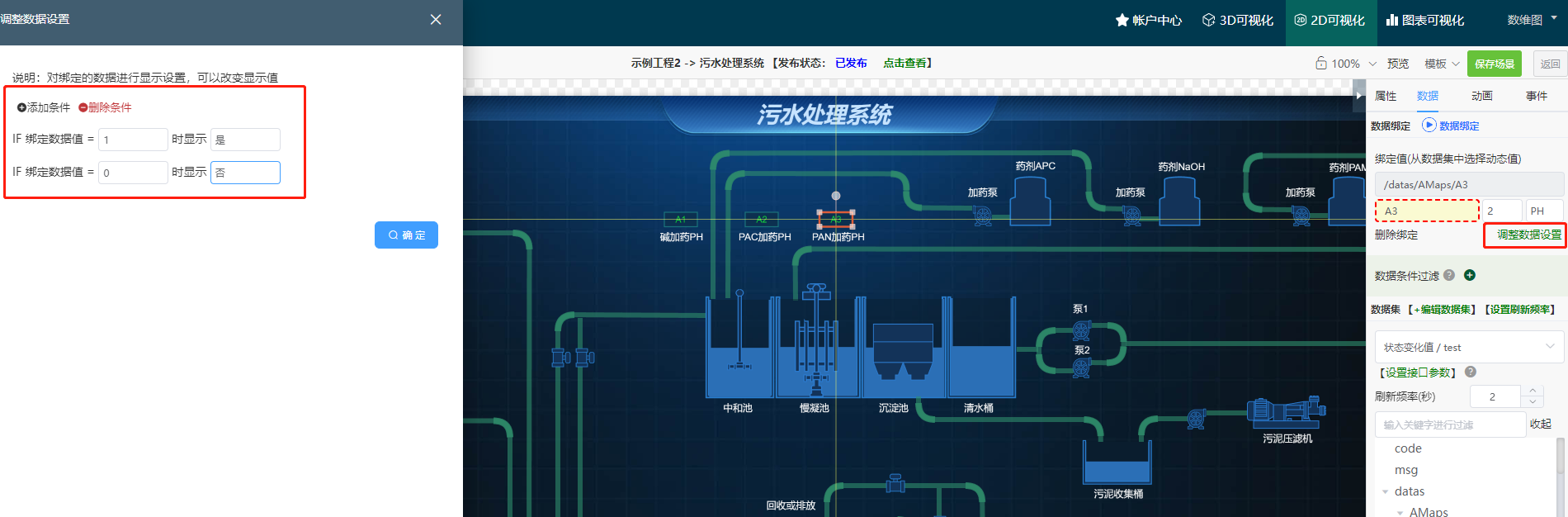Open the 模板 dropdown

(x=1442, y=64)
